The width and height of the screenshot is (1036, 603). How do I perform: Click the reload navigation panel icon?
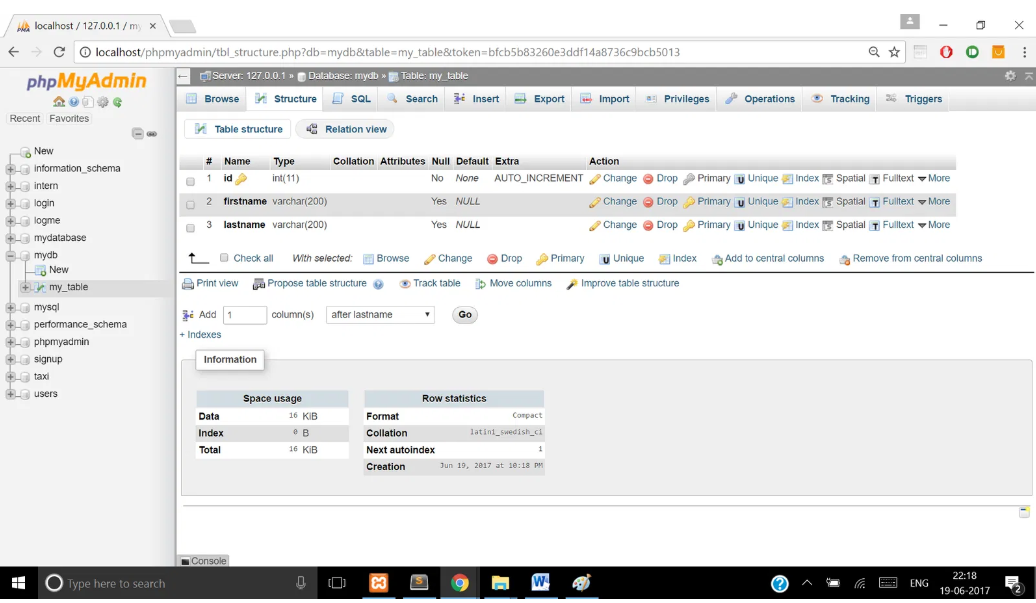(x=117, y=102)
